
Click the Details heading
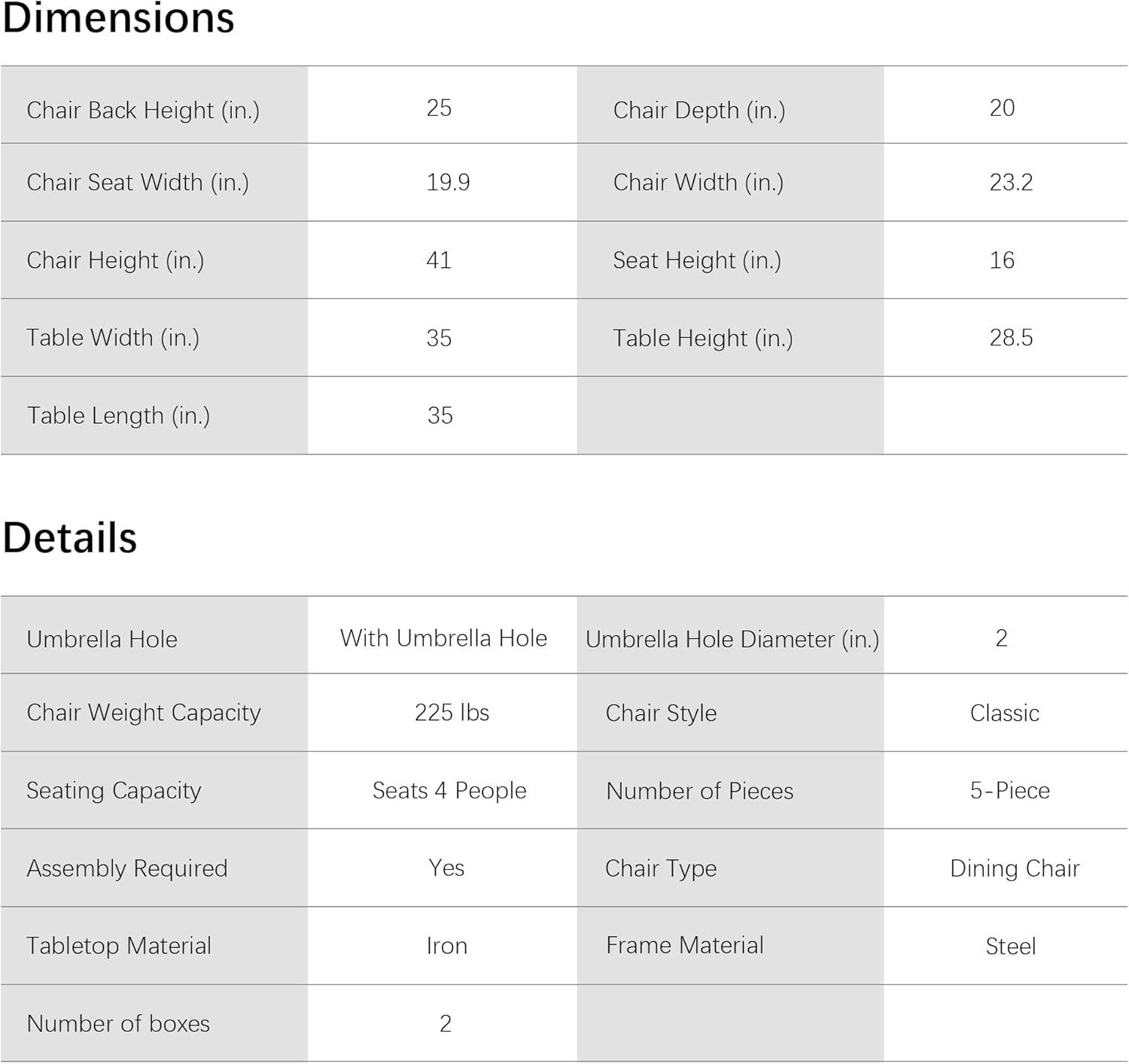tap(70, 538)
